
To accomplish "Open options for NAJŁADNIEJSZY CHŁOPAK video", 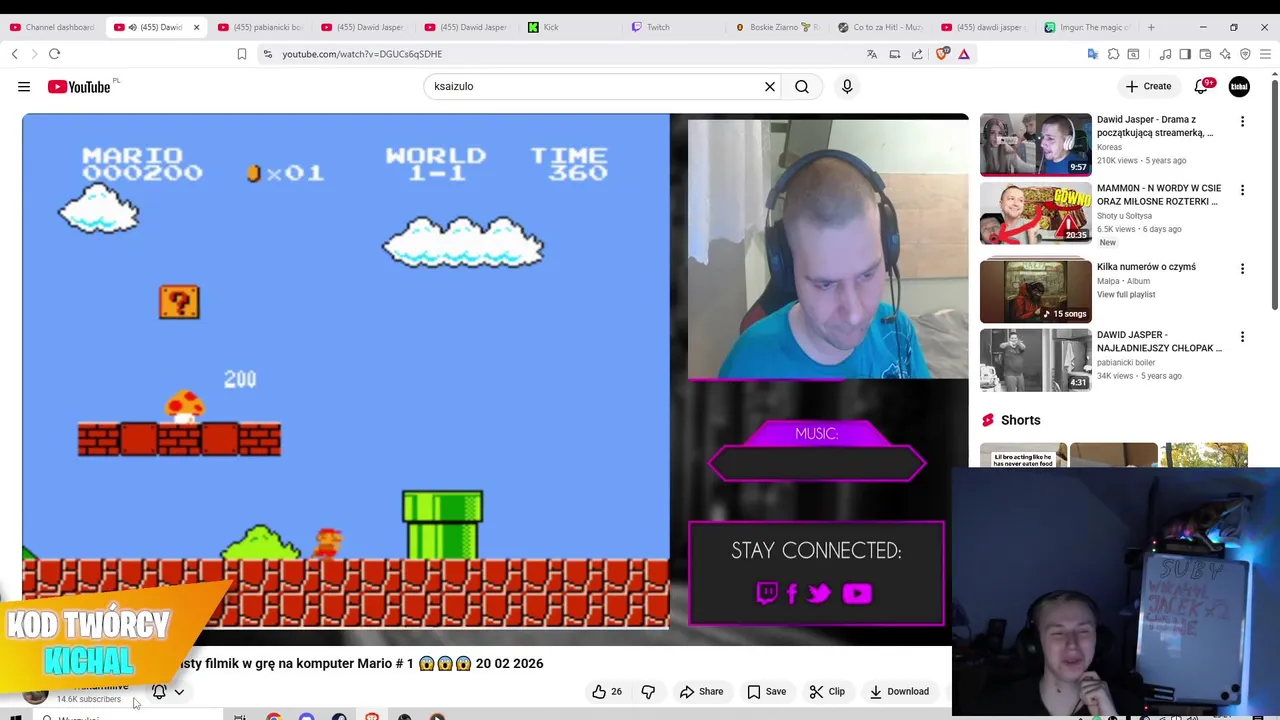I will pyautogui.click(x=1242, y=337).
